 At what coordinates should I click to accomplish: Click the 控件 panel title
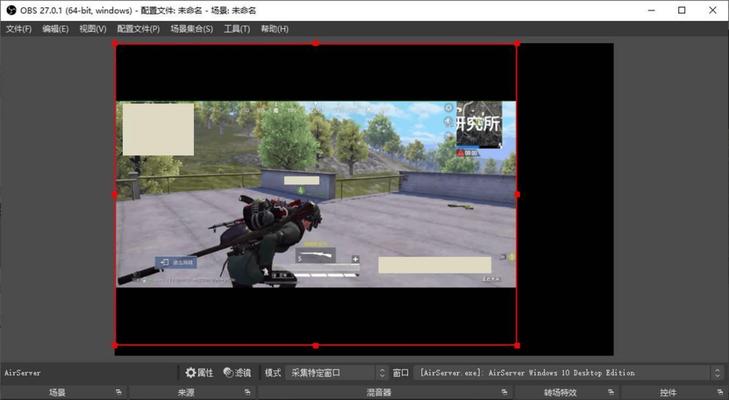(668, 393)
